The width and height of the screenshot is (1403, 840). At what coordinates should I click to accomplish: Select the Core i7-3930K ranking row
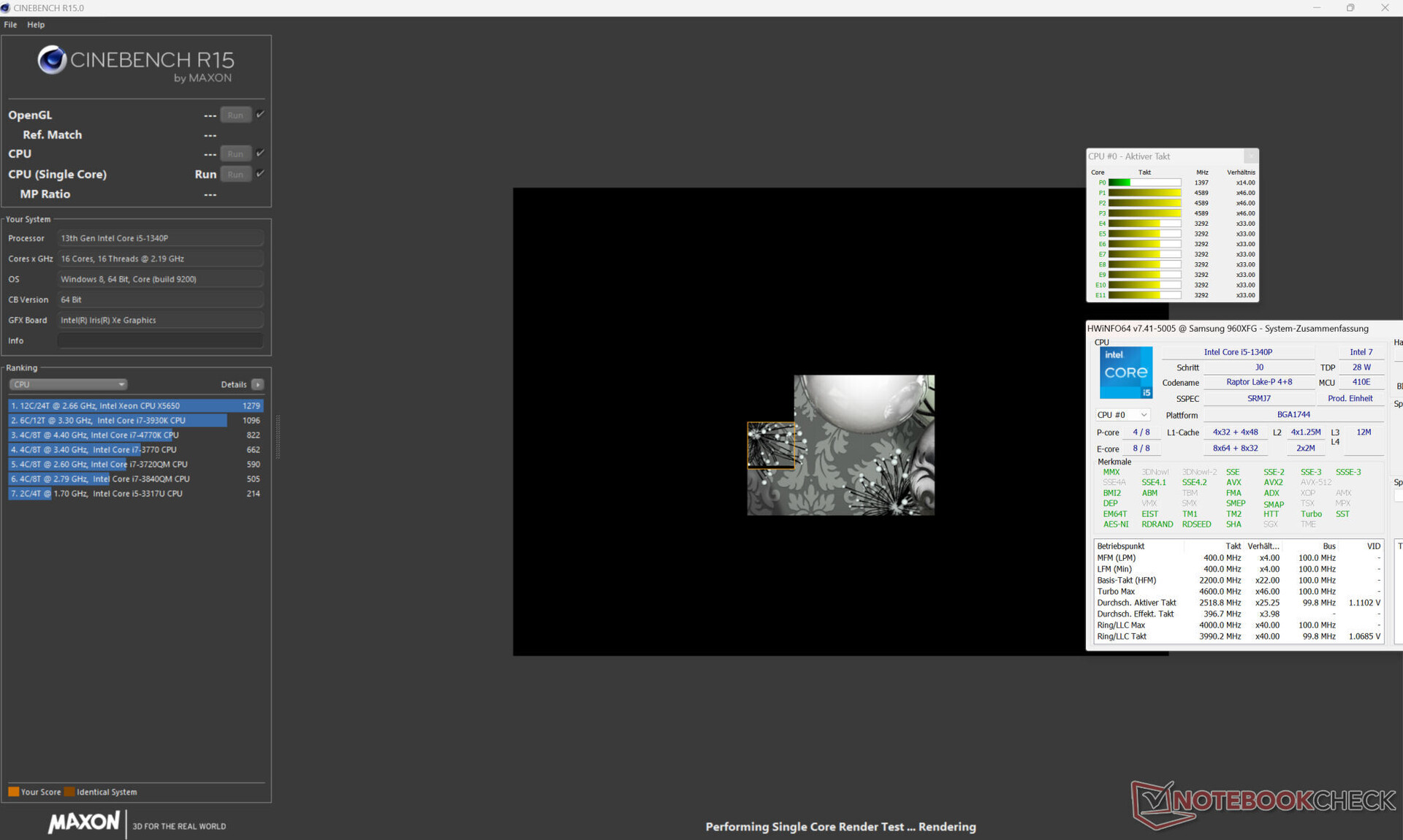coord(136,420)
